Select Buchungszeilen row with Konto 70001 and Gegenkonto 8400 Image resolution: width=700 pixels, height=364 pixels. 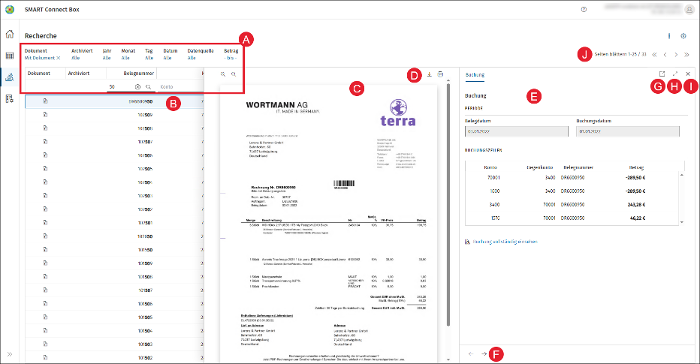pos(572,178)
